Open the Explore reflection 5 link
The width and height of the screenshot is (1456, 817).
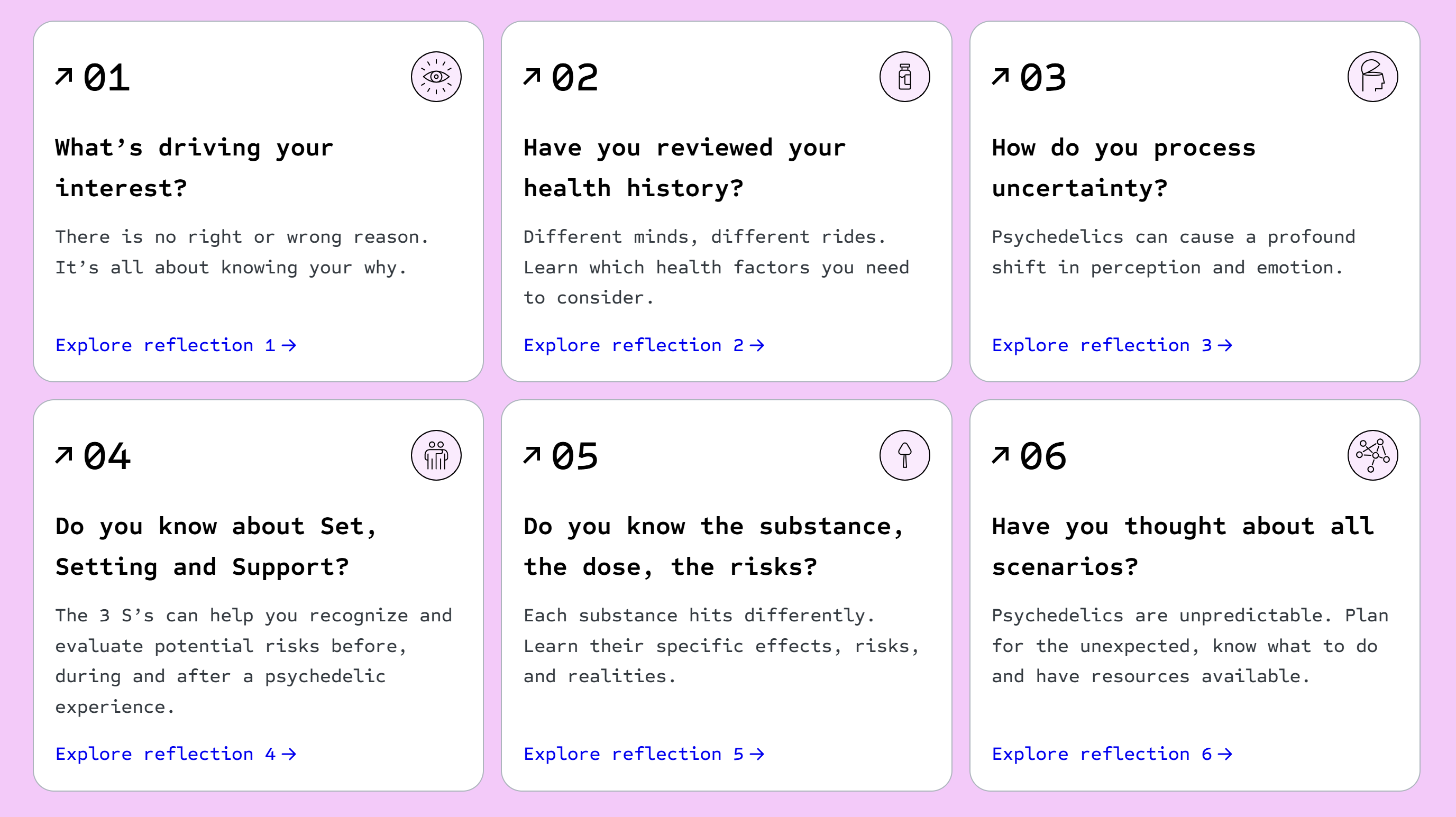(644, 754)
